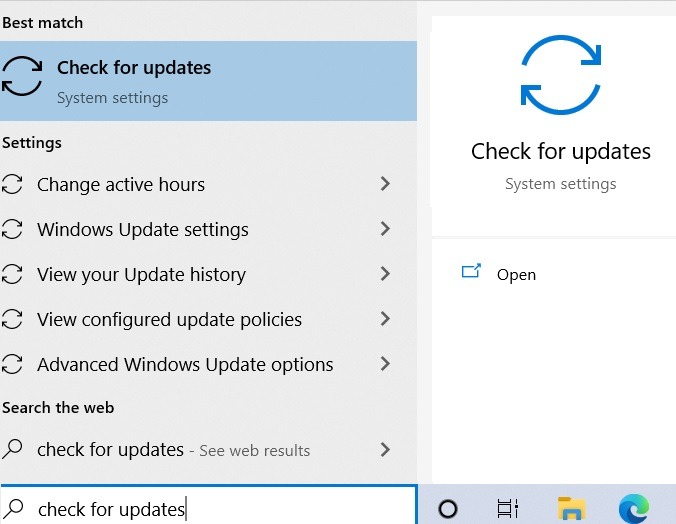676x524 pixels.
Task: Click System settings text in the preview pane
Action: pyautogui.click(x=560, y=184)
